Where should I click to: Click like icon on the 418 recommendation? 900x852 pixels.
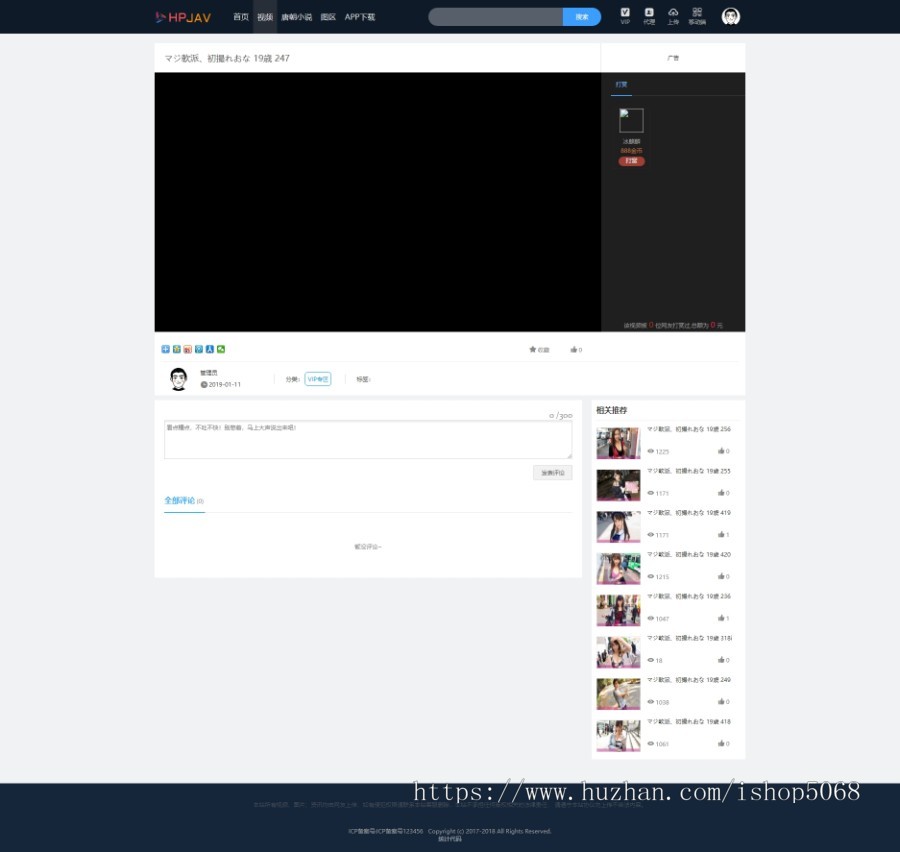pos(721,743)
